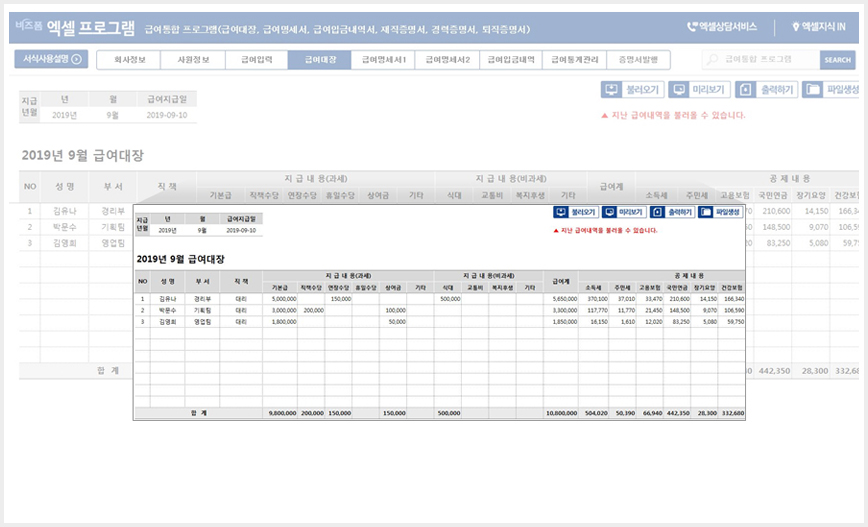Select 기획팀 department cell in magnified inset
This screenshot has height=527, width=868.
pos(202,311)
